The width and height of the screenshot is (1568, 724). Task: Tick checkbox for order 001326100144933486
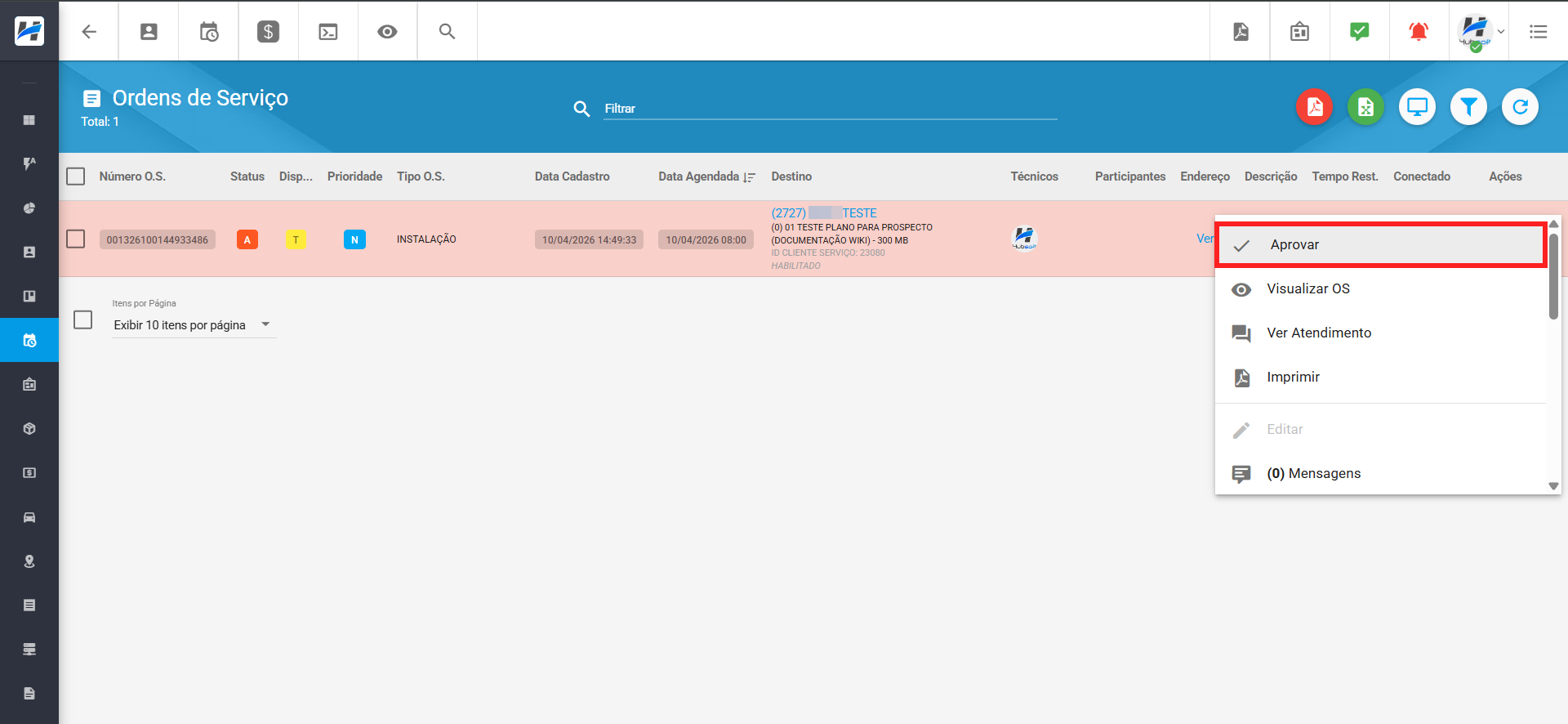click(76, 239)
